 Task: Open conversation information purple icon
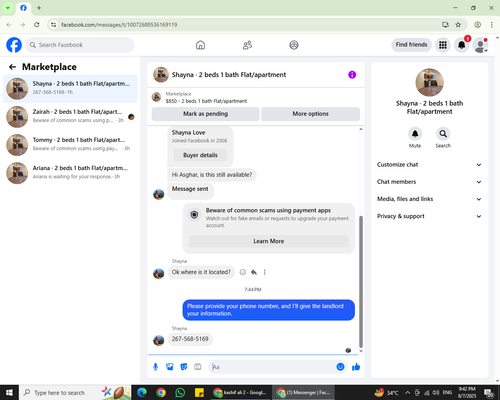[x=352, y=75]
